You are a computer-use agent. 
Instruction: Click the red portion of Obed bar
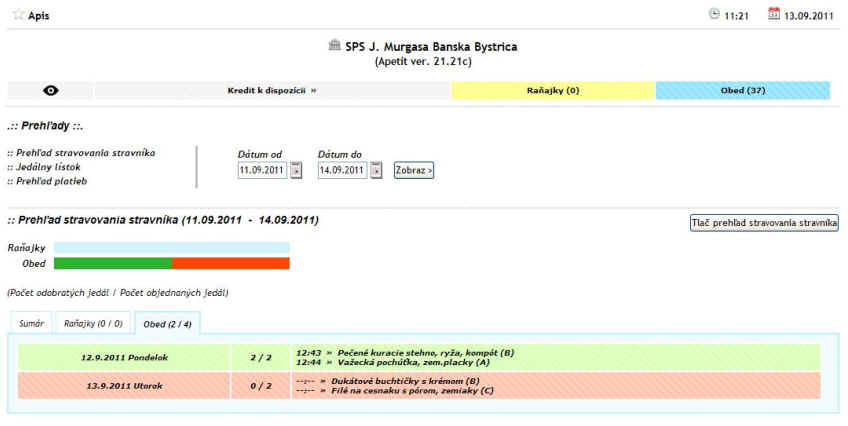click(x=230, y=263)
